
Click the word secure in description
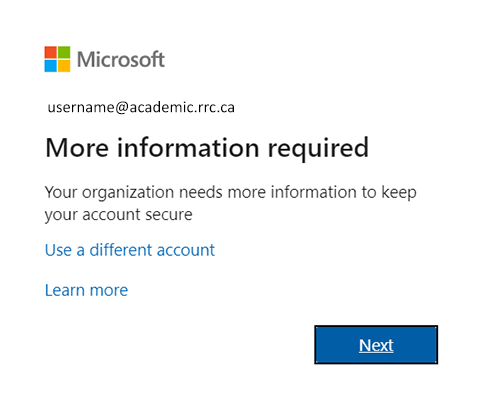pyautogui.click(x=169, y=215)
